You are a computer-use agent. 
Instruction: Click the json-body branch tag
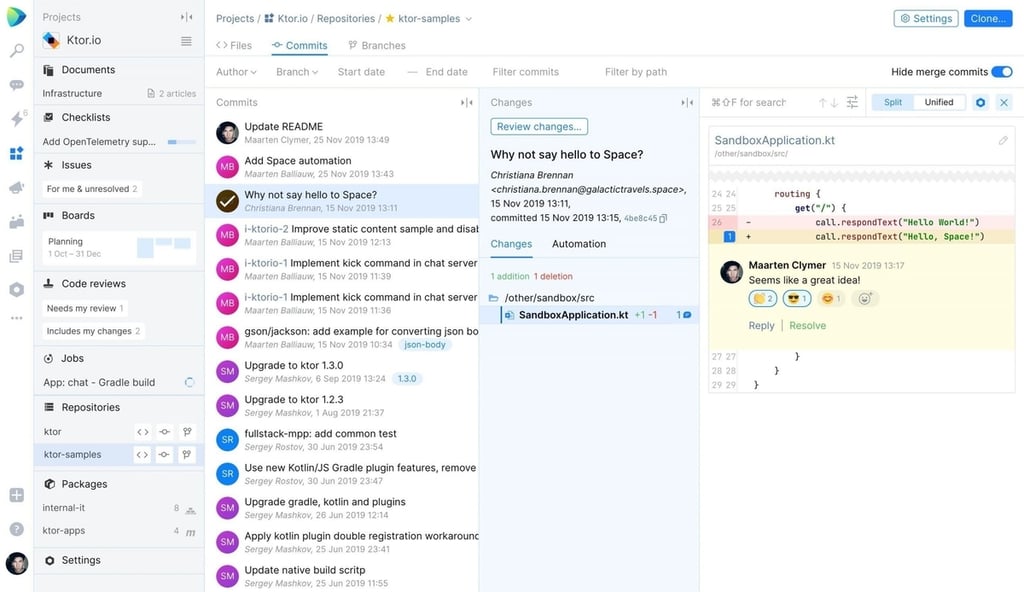click(x=424, y=344)
